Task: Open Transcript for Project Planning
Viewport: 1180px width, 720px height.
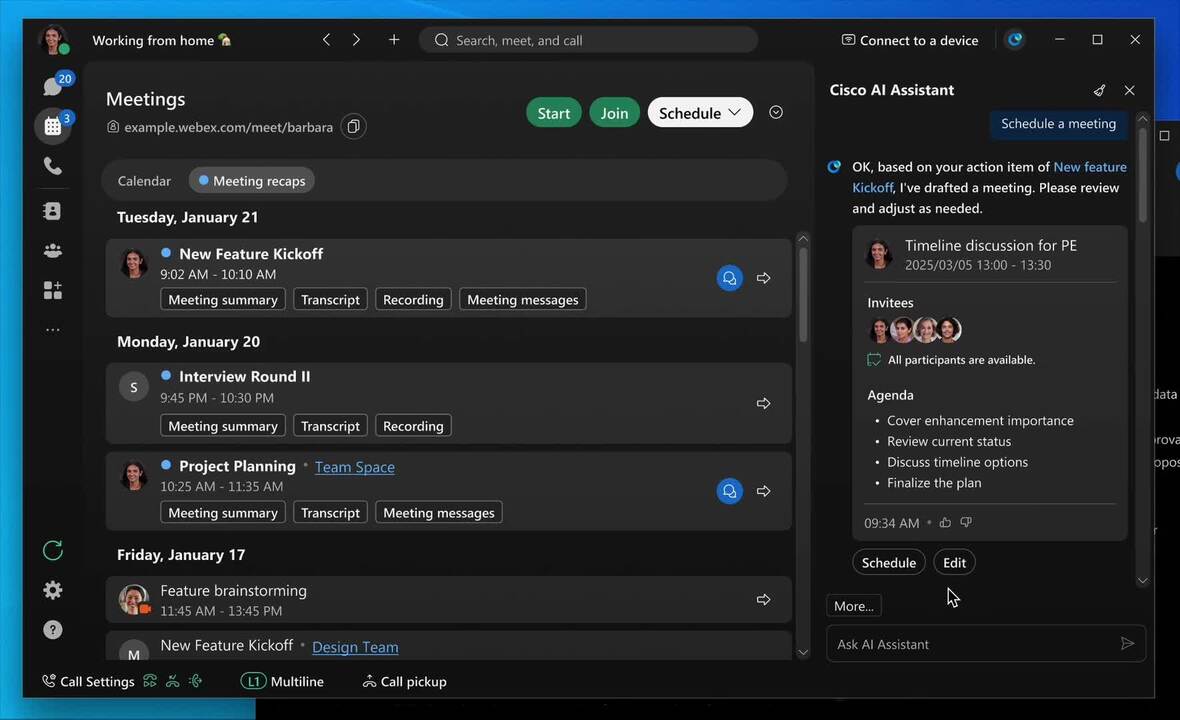Action: pos(330,512)
